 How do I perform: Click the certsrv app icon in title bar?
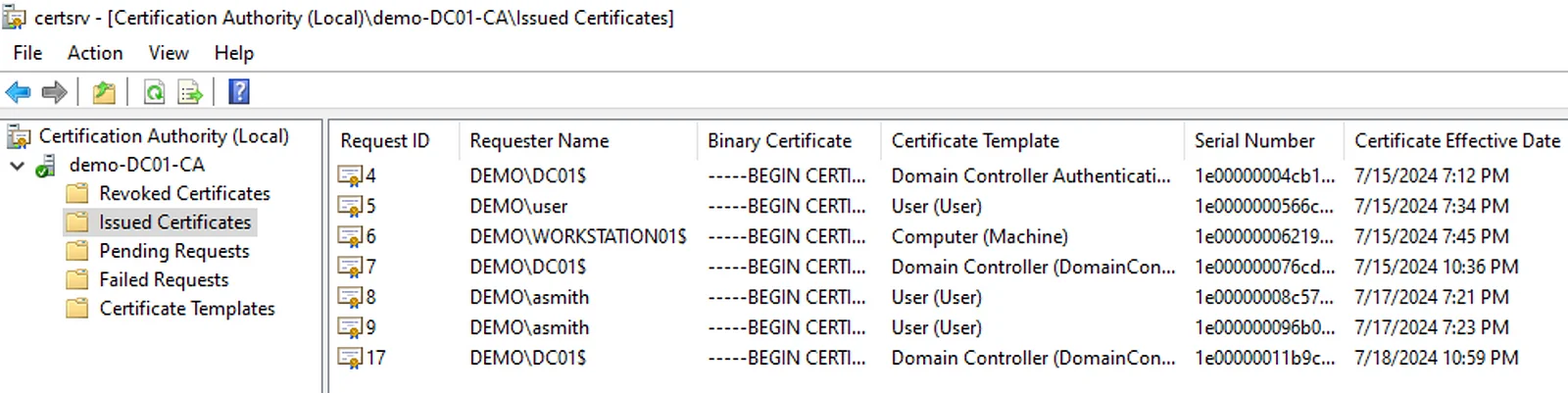coord(14,17)
